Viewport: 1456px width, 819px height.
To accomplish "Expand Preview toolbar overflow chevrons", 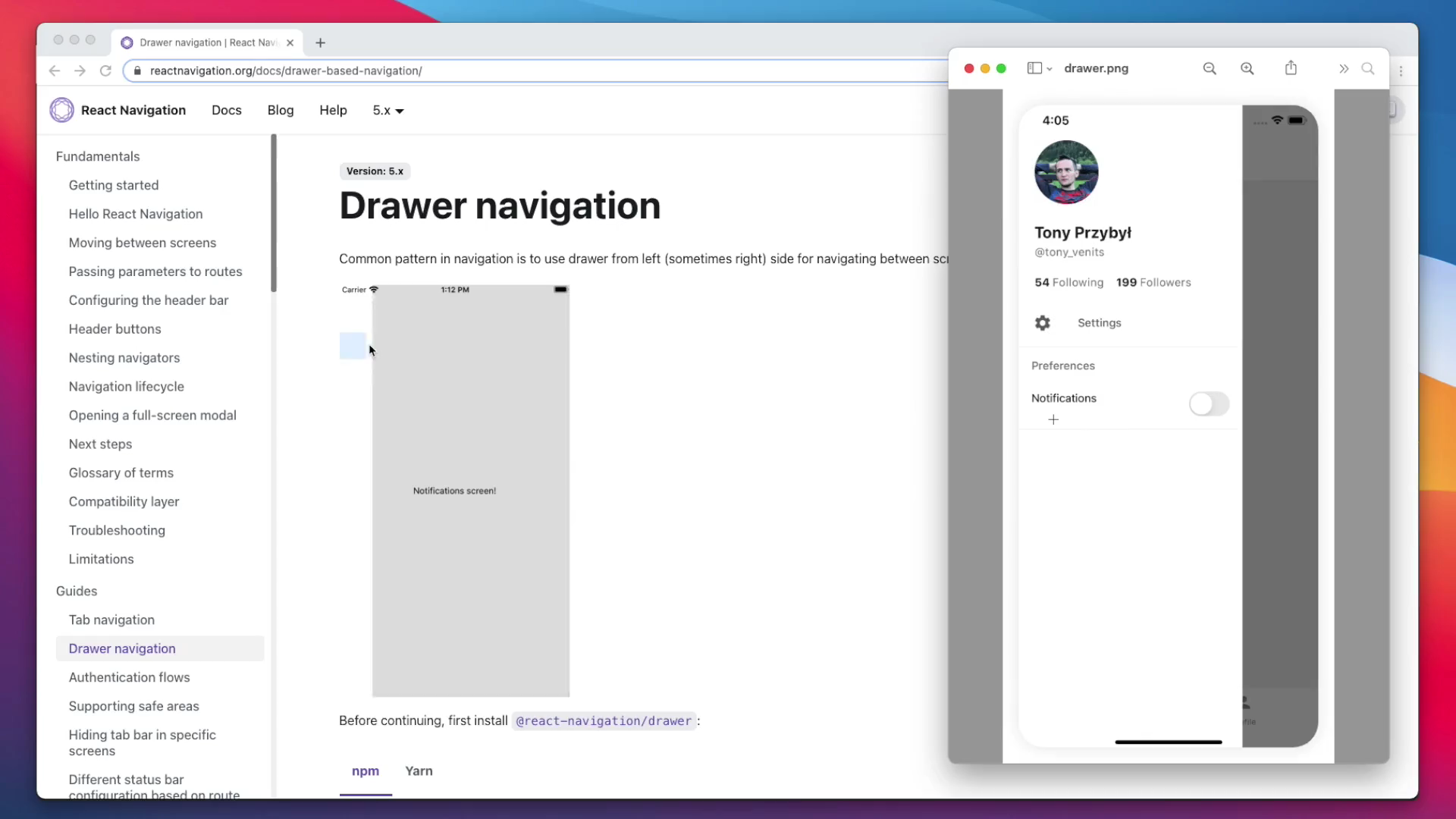I will point(1344,68).
